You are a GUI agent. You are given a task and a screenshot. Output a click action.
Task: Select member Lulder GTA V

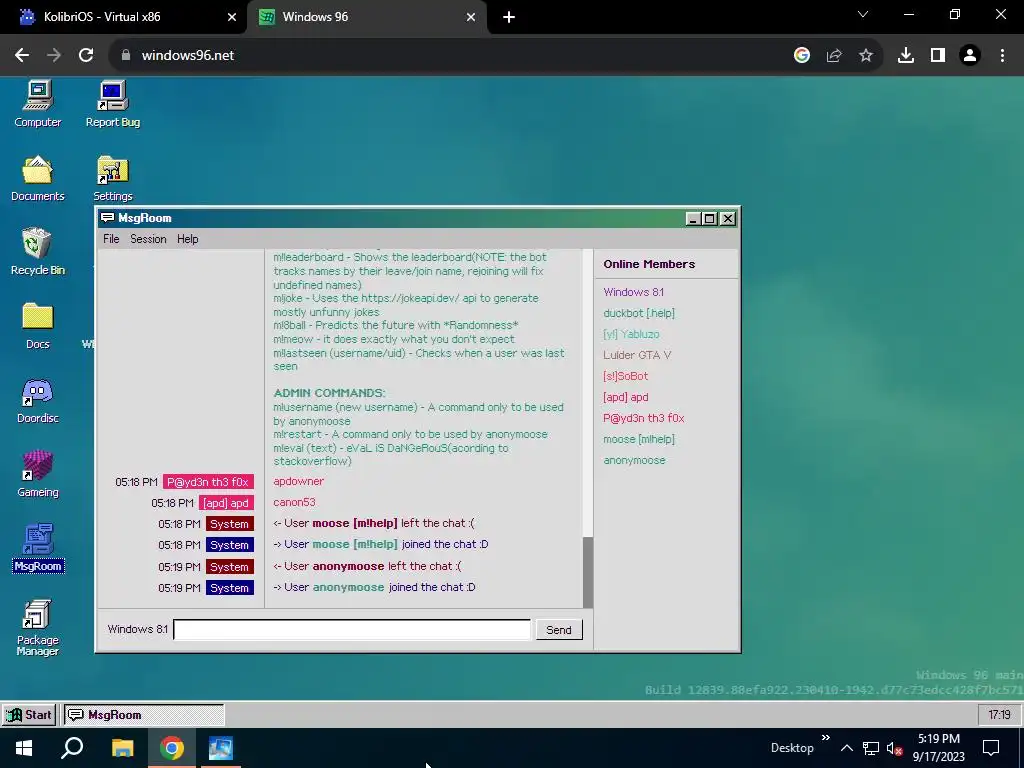click(x=637, y=355)
